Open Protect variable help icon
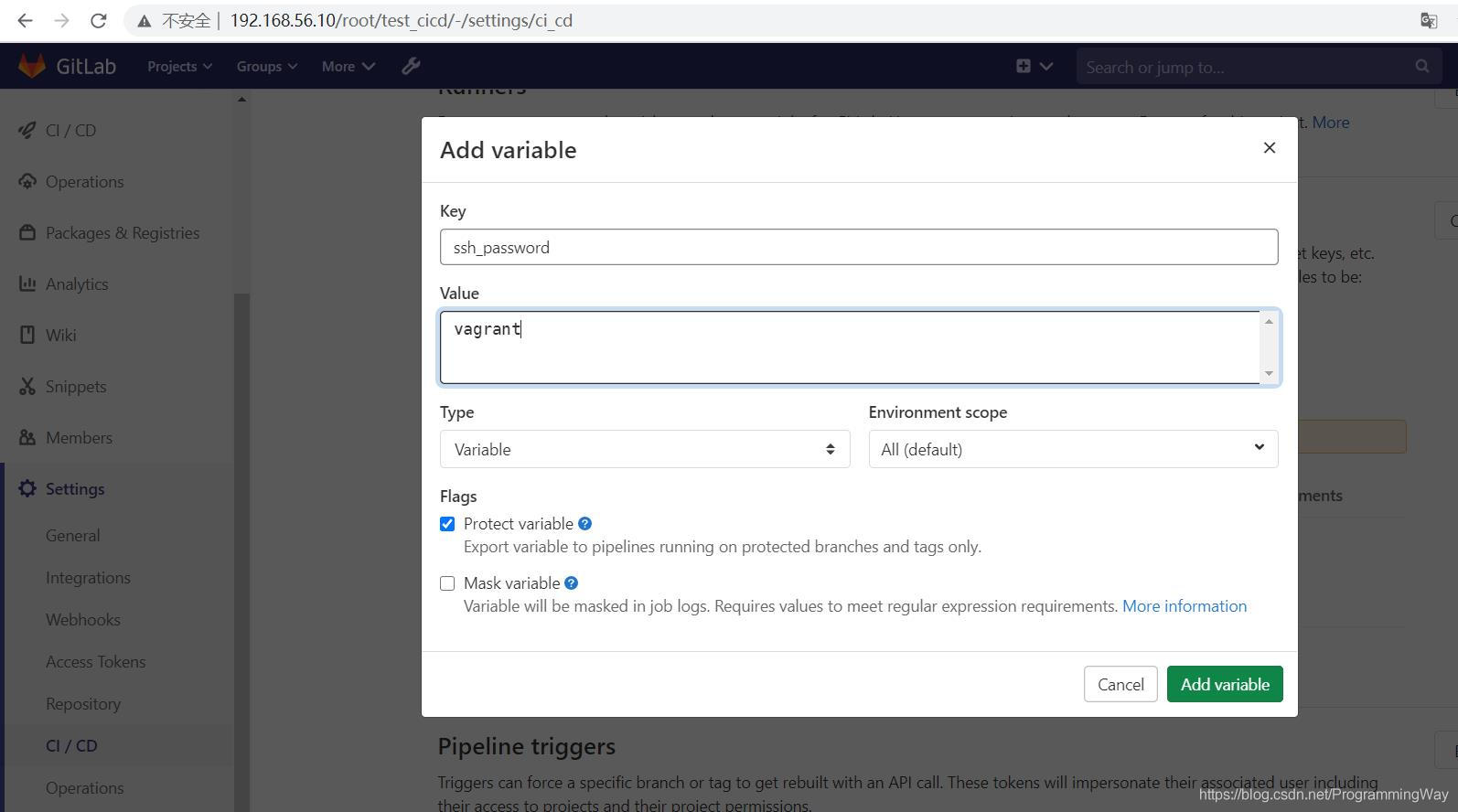The height and width of the screenshot is (812, 1458). click(585, 523)
